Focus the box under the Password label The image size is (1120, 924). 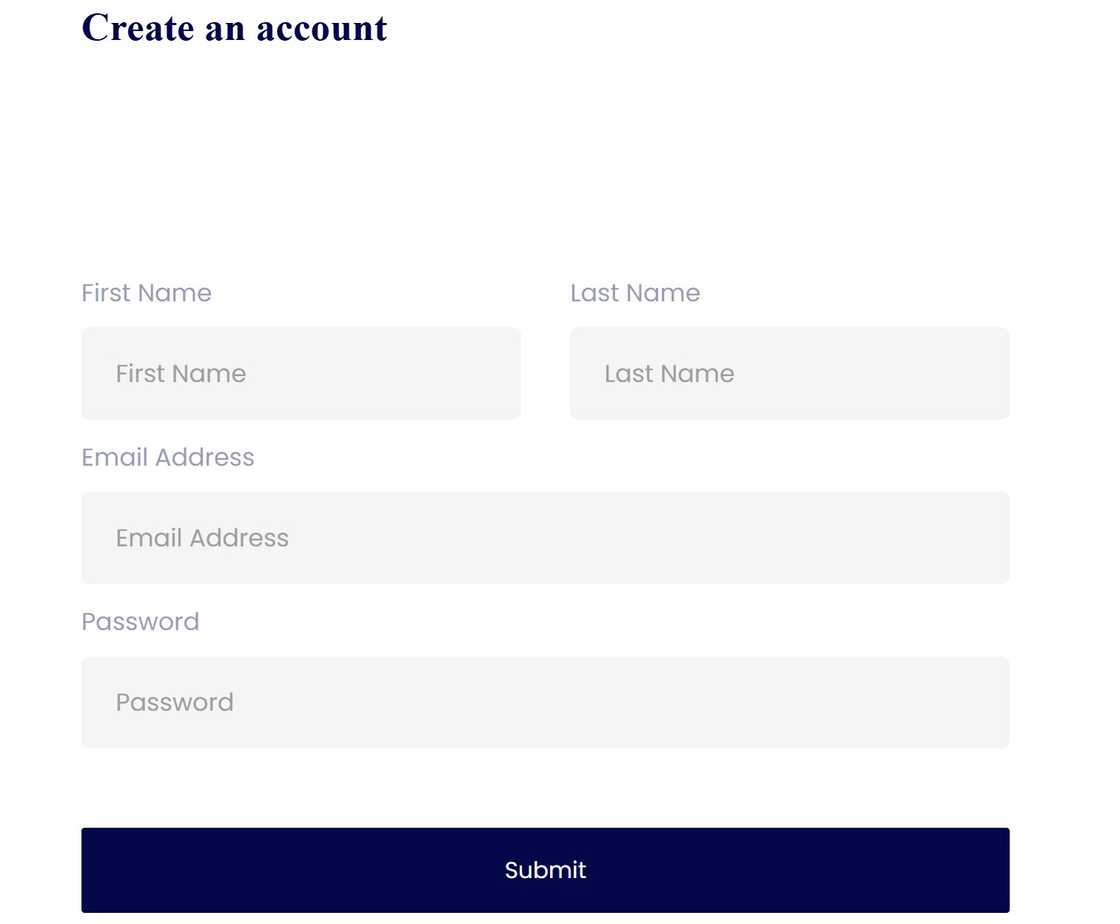pyautogui.click(x=545, y=702)
